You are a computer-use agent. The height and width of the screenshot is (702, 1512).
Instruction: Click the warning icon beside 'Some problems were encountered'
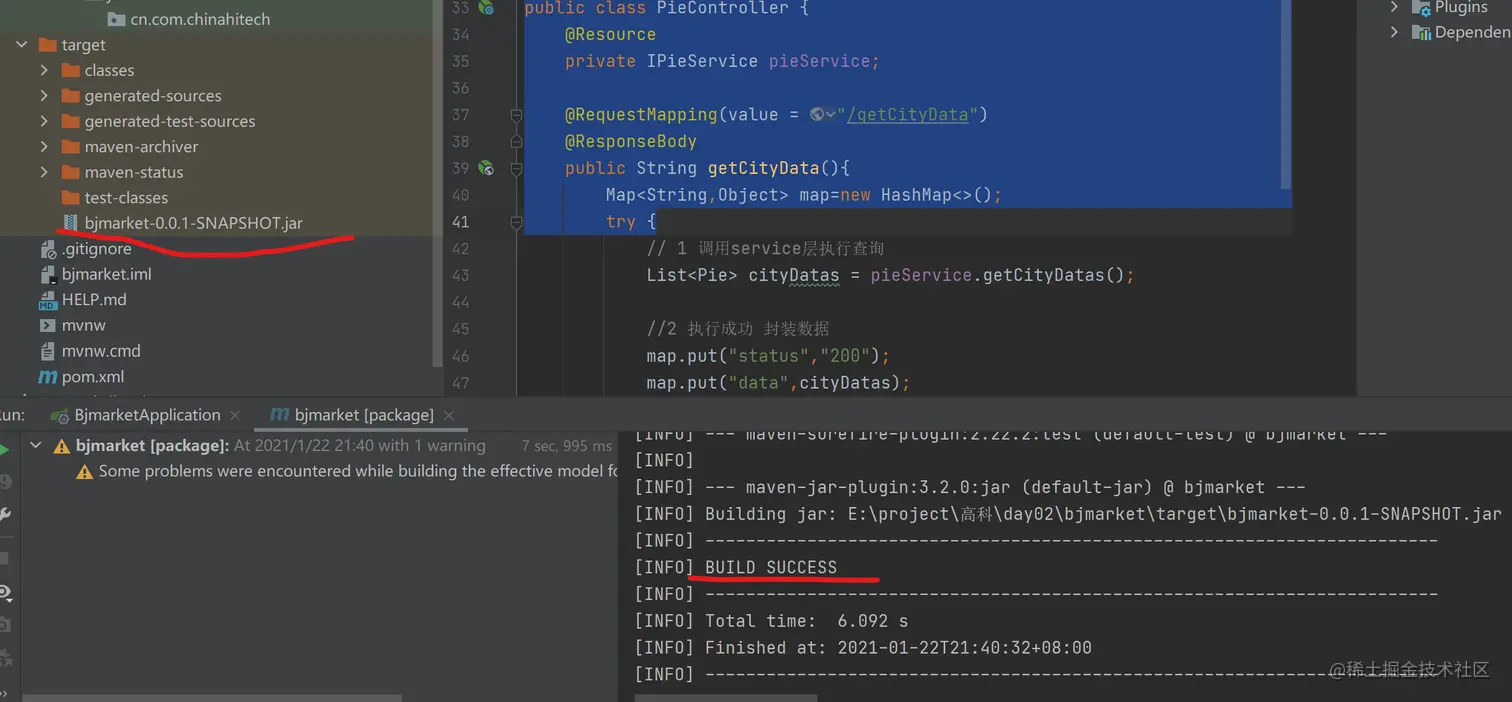click(x=85, y=471)
